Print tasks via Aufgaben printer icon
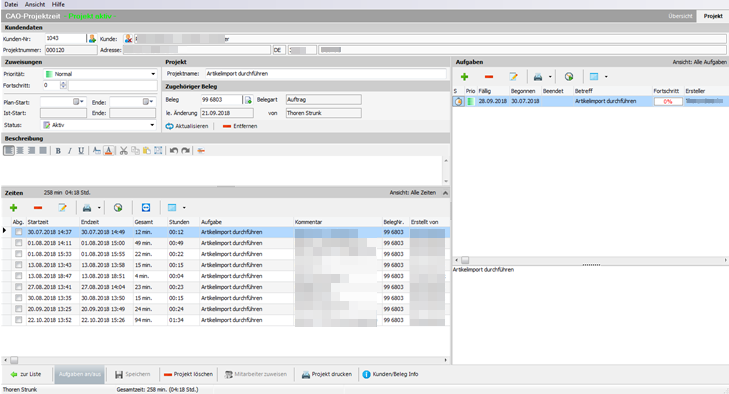729x394 pixels. [538, 77]
